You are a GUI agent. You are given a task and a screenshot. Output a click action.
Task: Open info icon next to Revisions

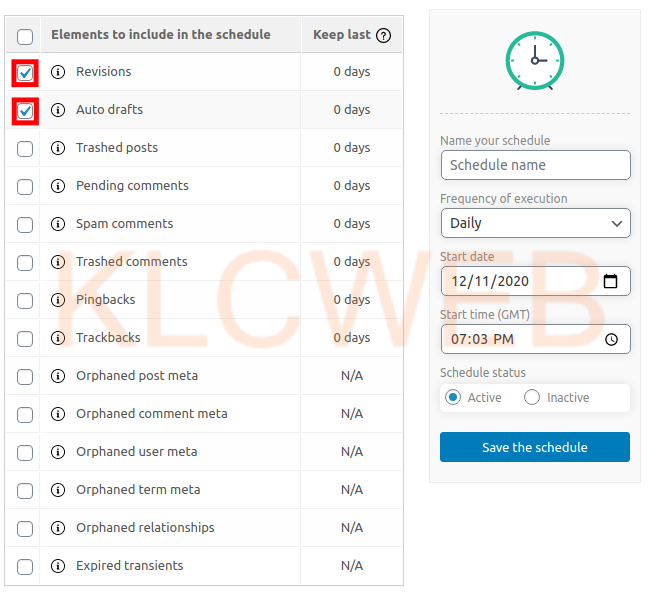(58, 72)
